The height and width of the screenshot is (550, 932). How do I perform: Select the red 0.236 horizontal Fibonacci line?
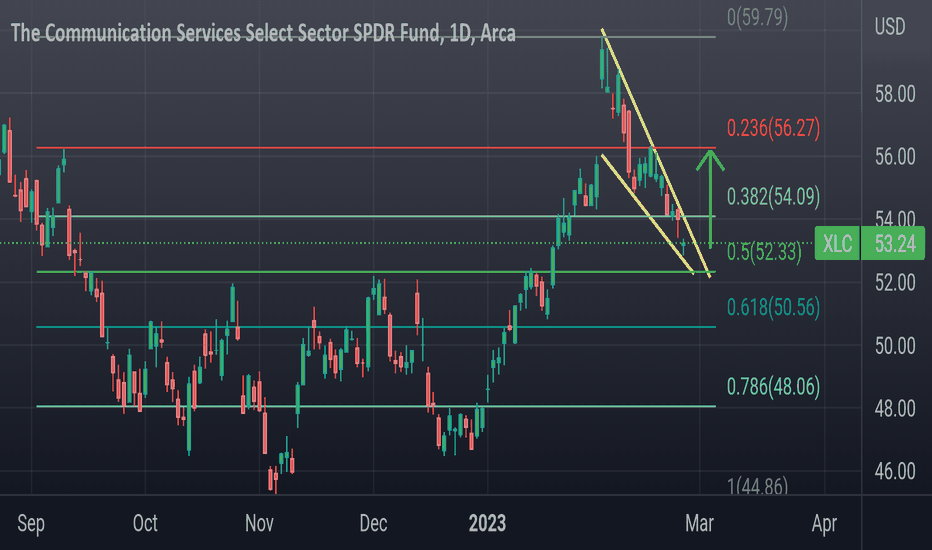(x=376, y=147)
